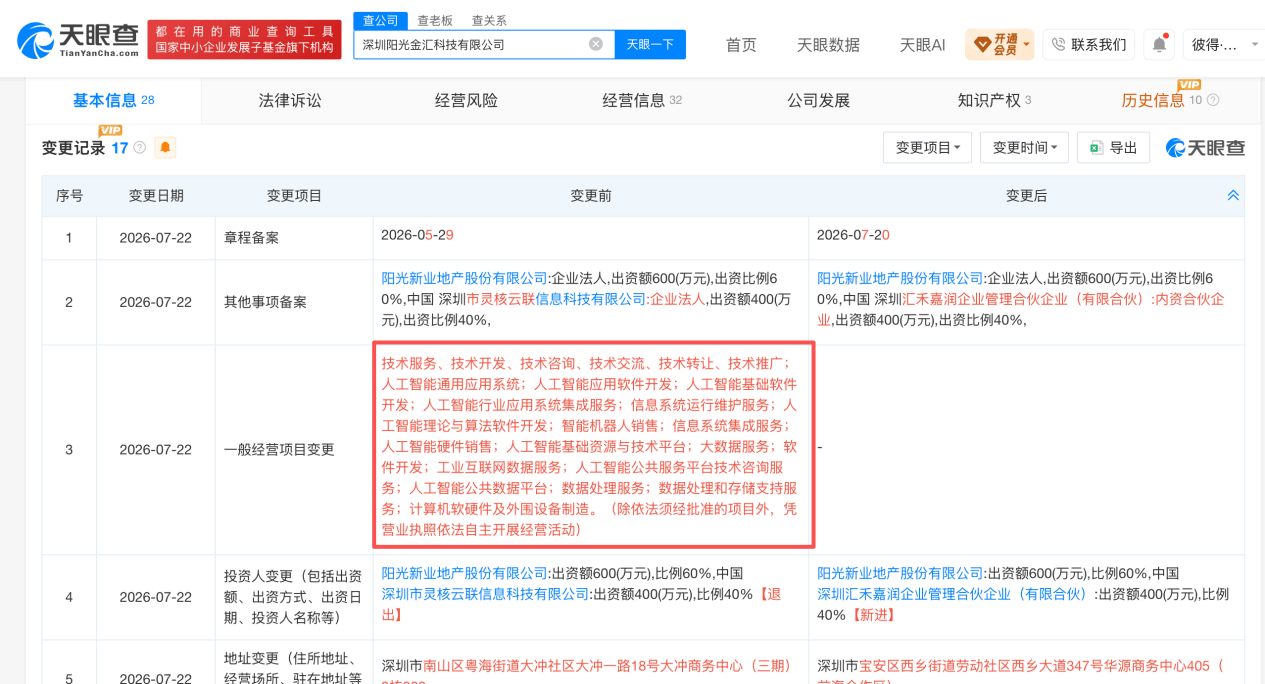Click the 导出 export button
The width and height of the screenshot is (1265, 684).
(1114, 148)
